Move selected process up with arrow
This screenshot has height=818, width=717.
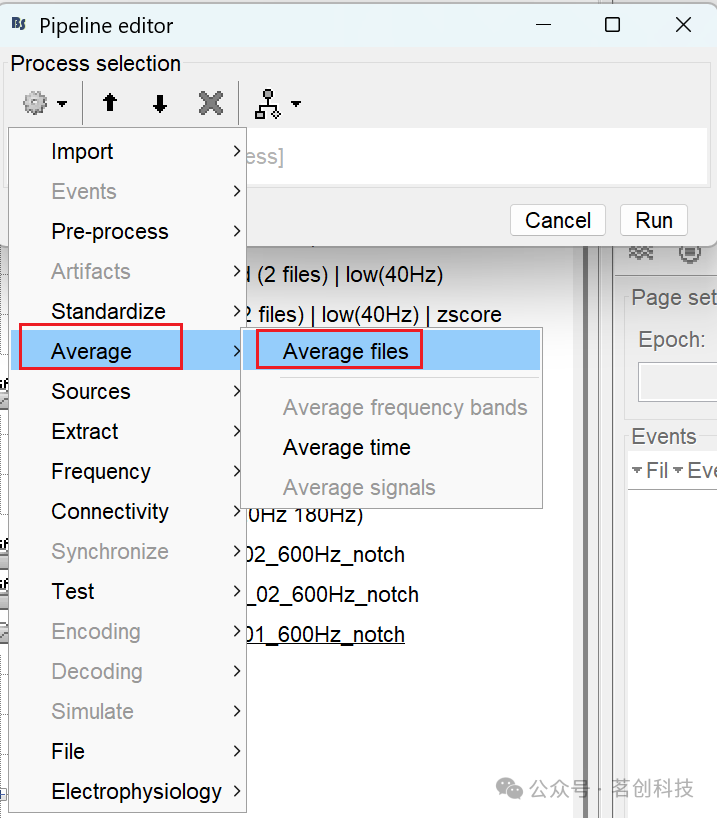[110, 103]
